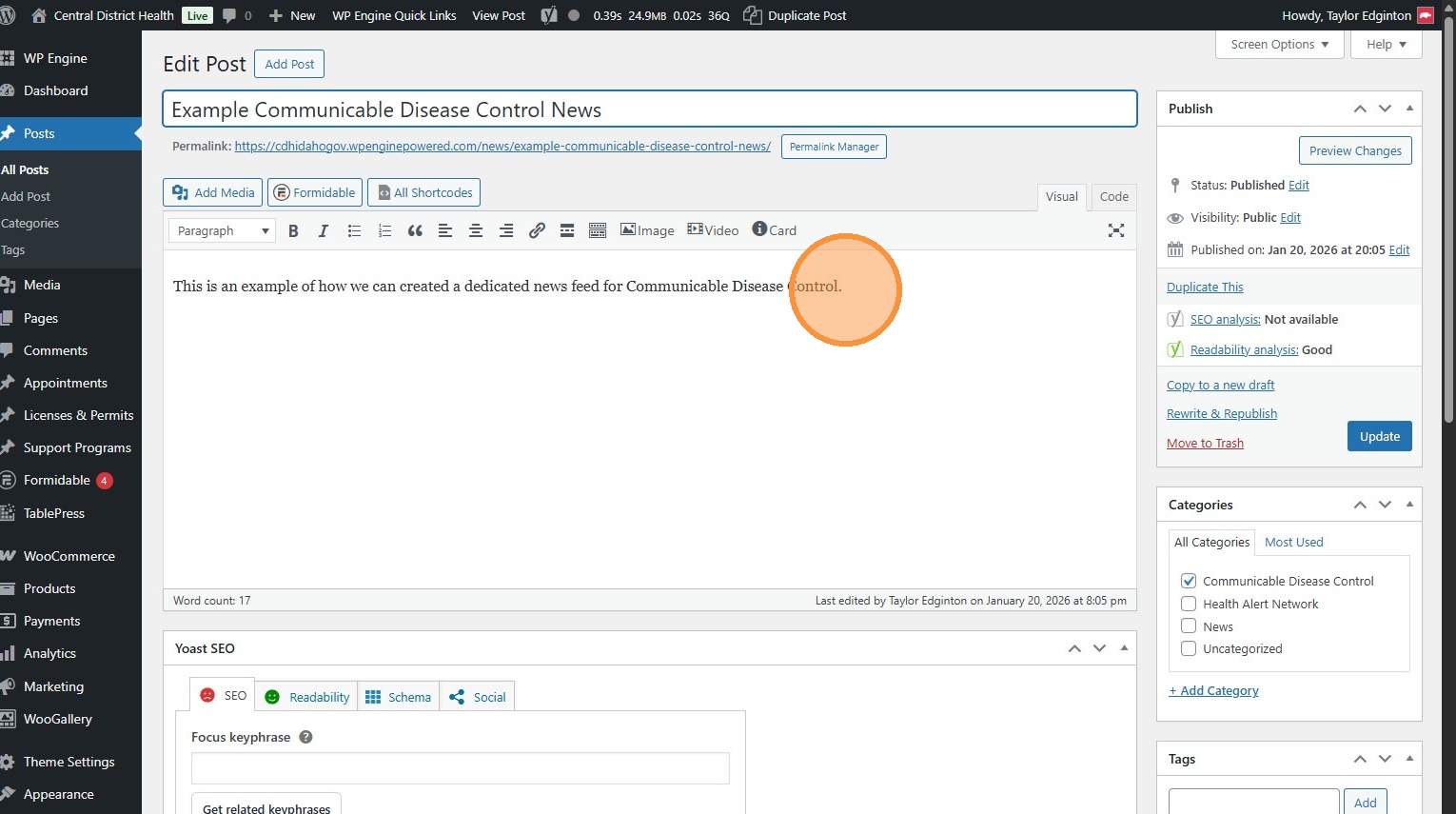Click the Card insert toolbar button
The width and height of the screenshot is (1456, 814).
tap(774, 230)
